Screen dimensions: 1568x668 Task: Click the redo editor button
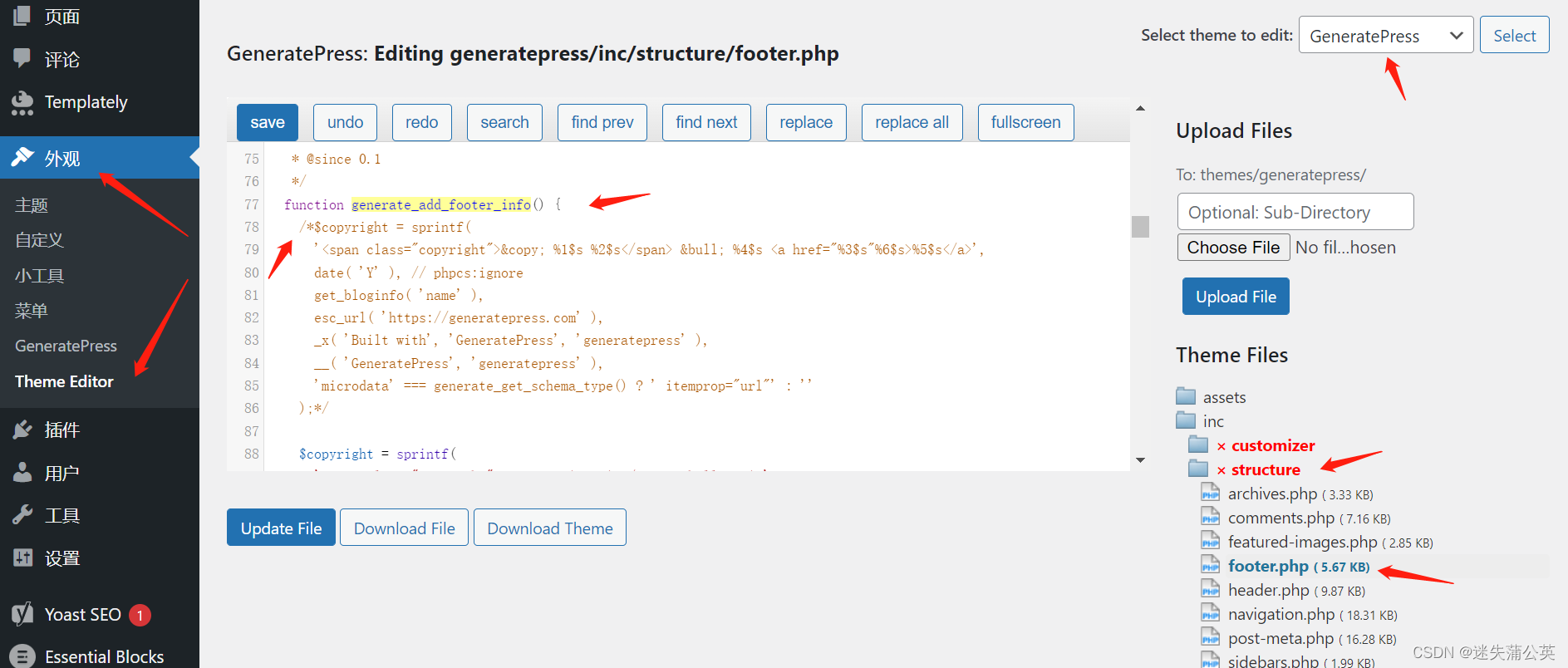(421, 122)
